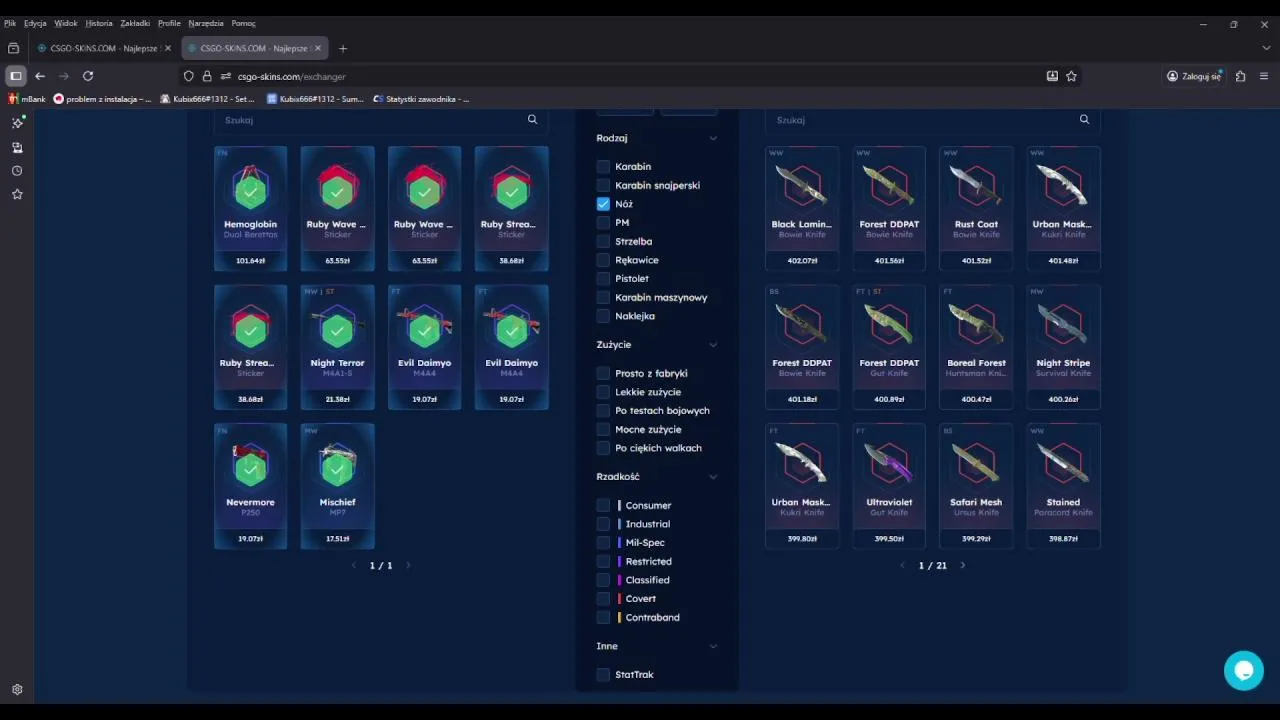Click Zaloguj się account button
1280x720 pixels.
coord(1194,76)
